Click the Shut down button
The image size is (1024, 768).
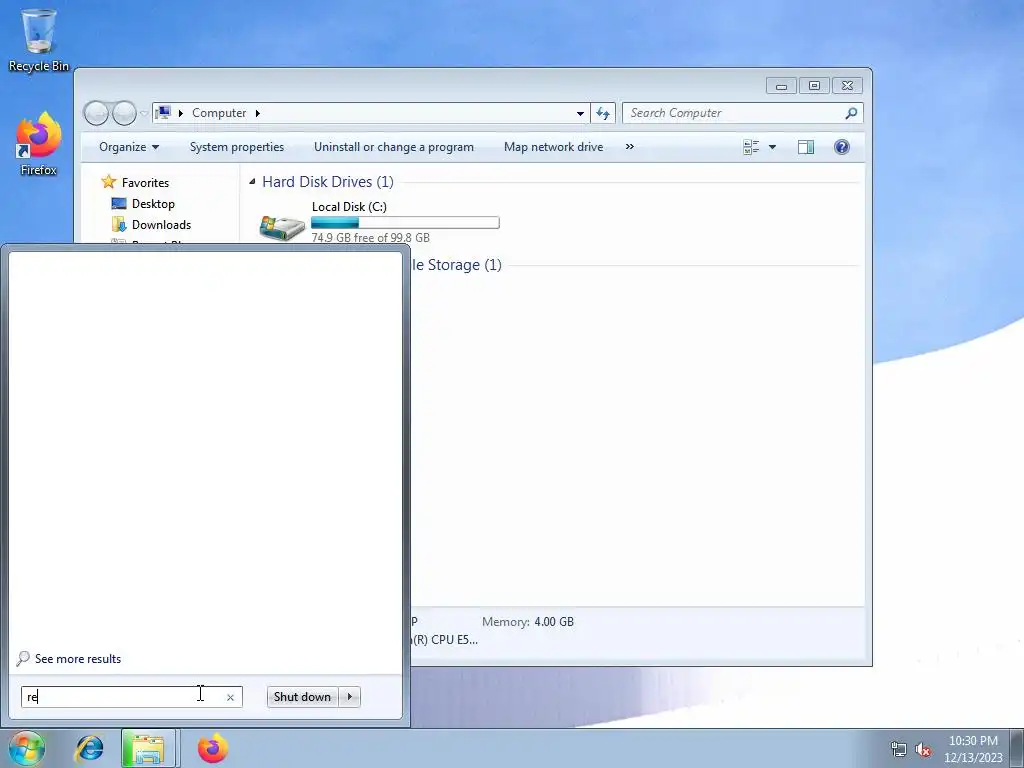302,697
